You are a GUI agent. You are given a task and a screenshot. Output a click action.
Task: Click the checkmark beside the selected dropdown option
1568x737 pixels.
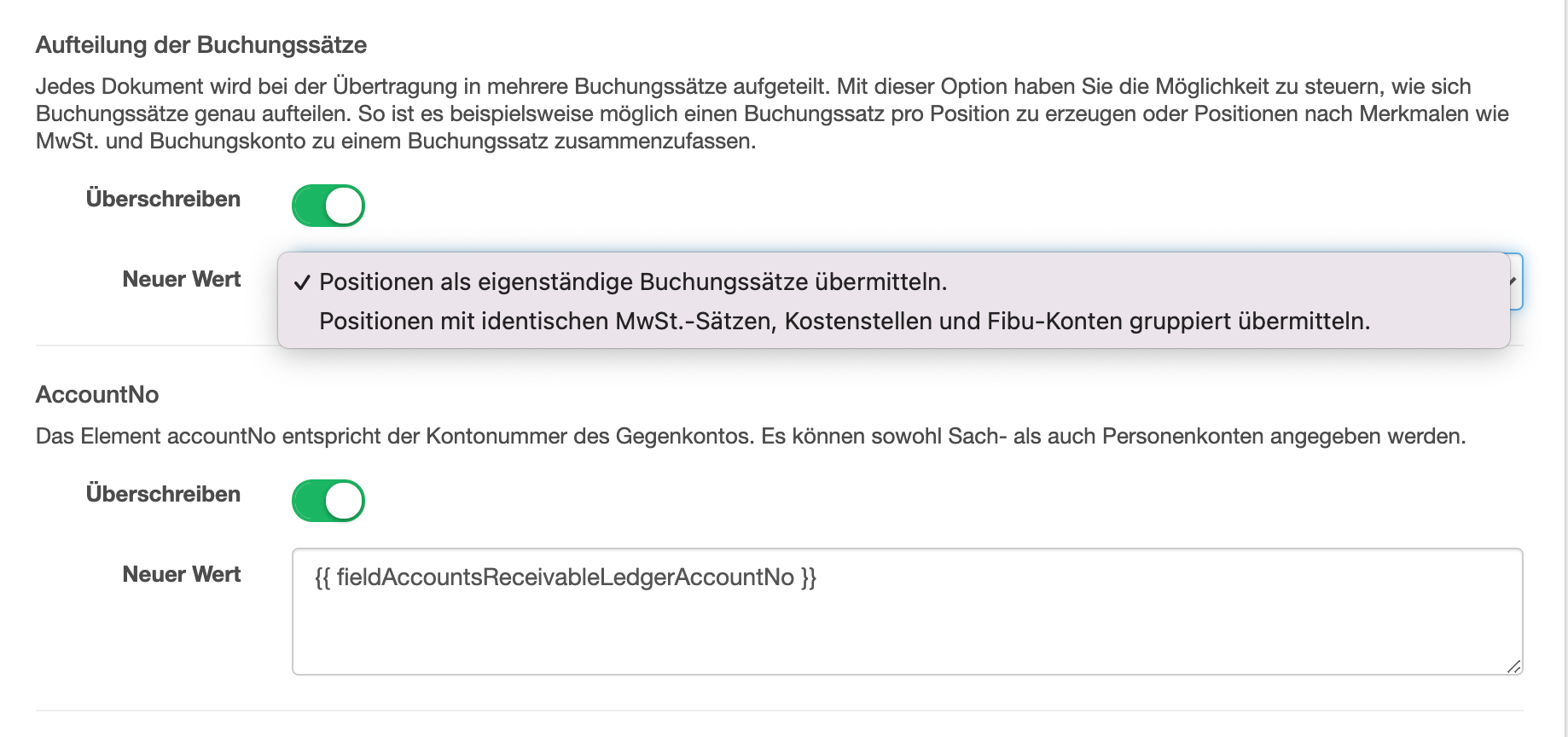302,283
